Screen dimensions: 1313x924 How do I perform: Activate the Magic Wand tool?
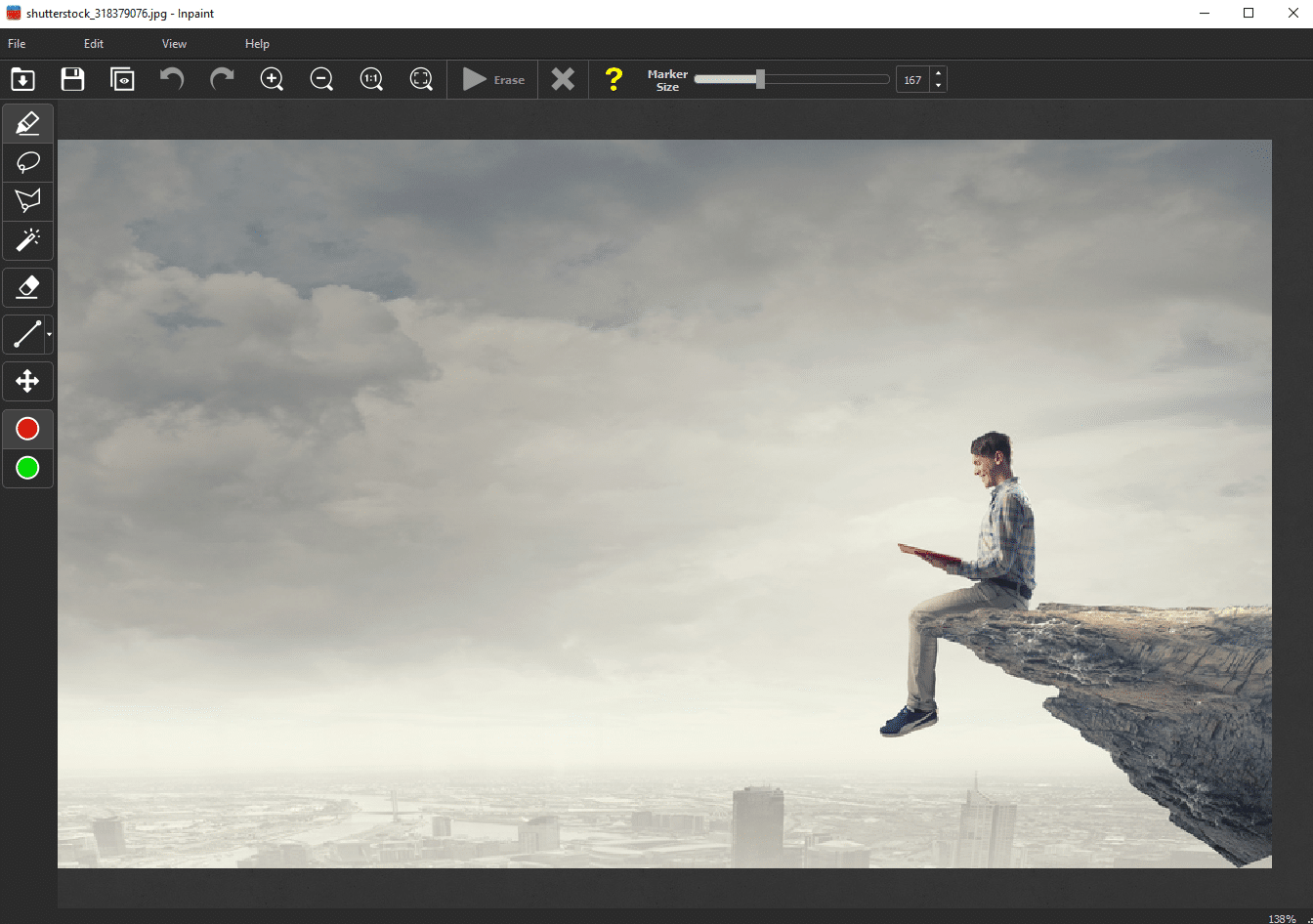point(26,240)
